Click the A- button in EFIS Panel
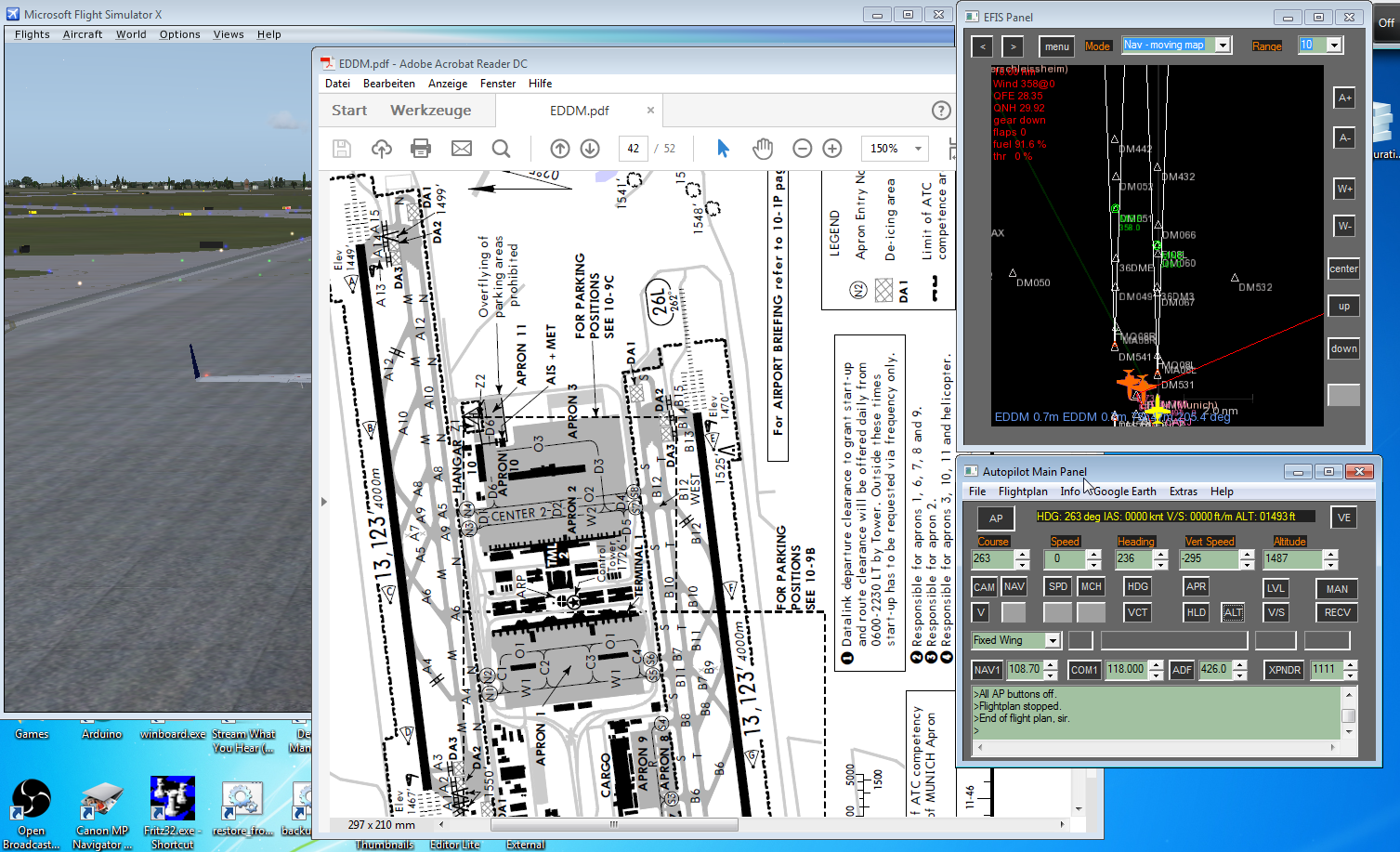1400x852 pixels. click(x=1344, y=138)
